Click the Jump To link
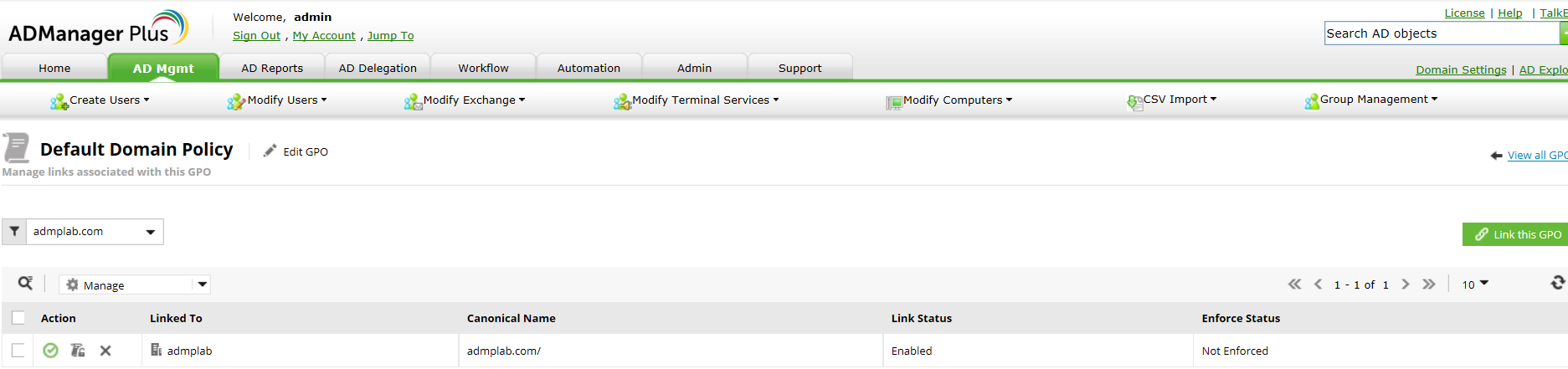1568x369 pixels. tap(390, 36)
